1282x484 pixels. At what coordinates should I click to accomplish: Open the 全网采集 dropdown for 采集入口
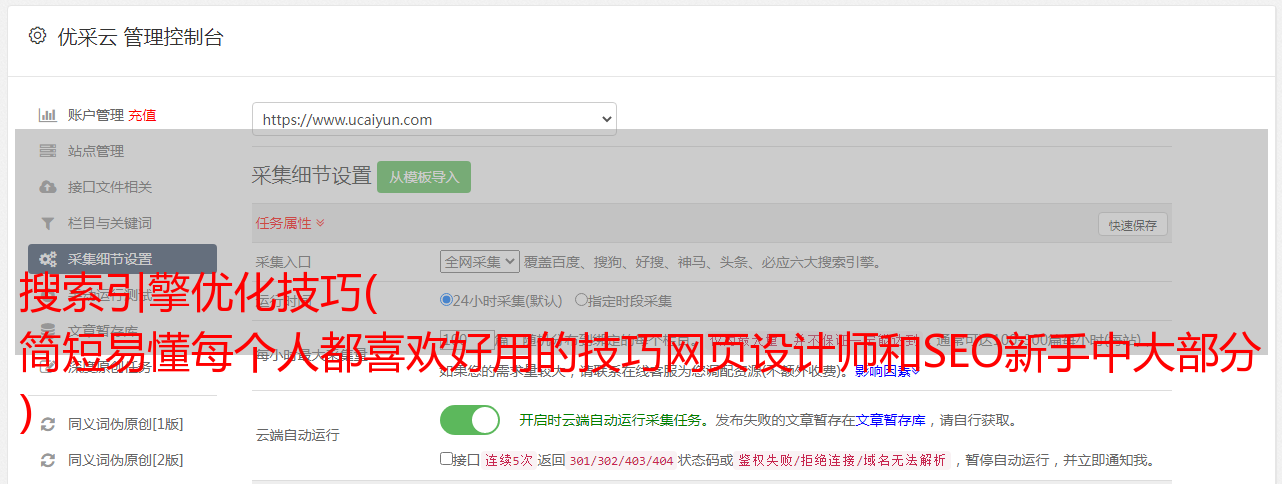[480, 262]
